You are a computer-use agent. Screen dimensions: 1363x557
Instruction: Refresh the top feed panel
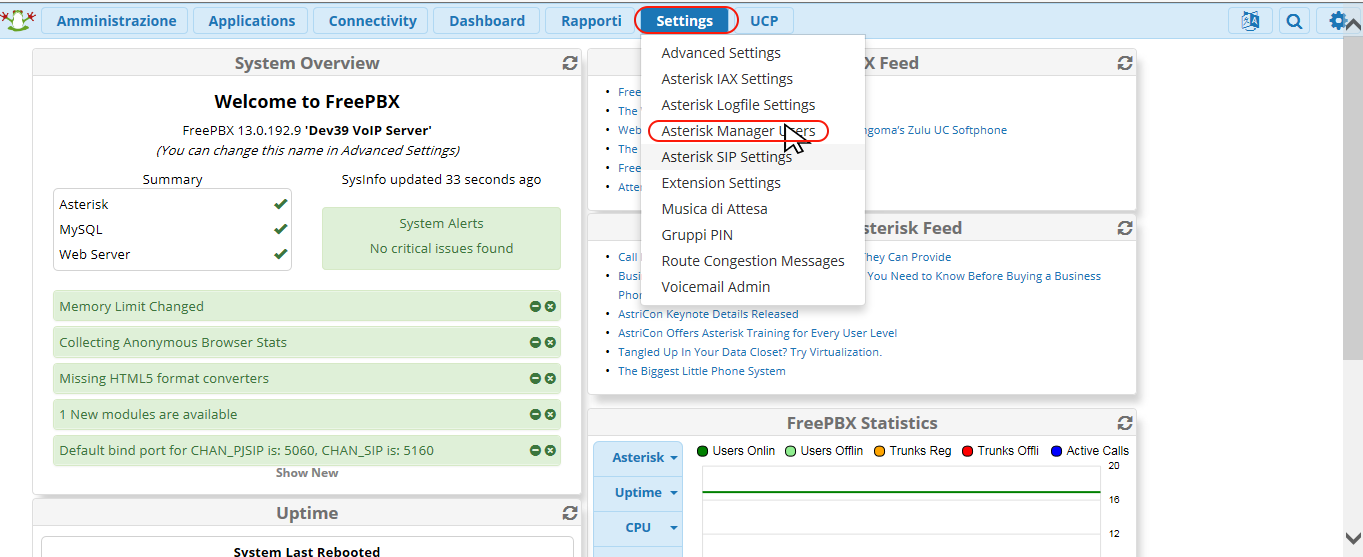click(1125, 63)
